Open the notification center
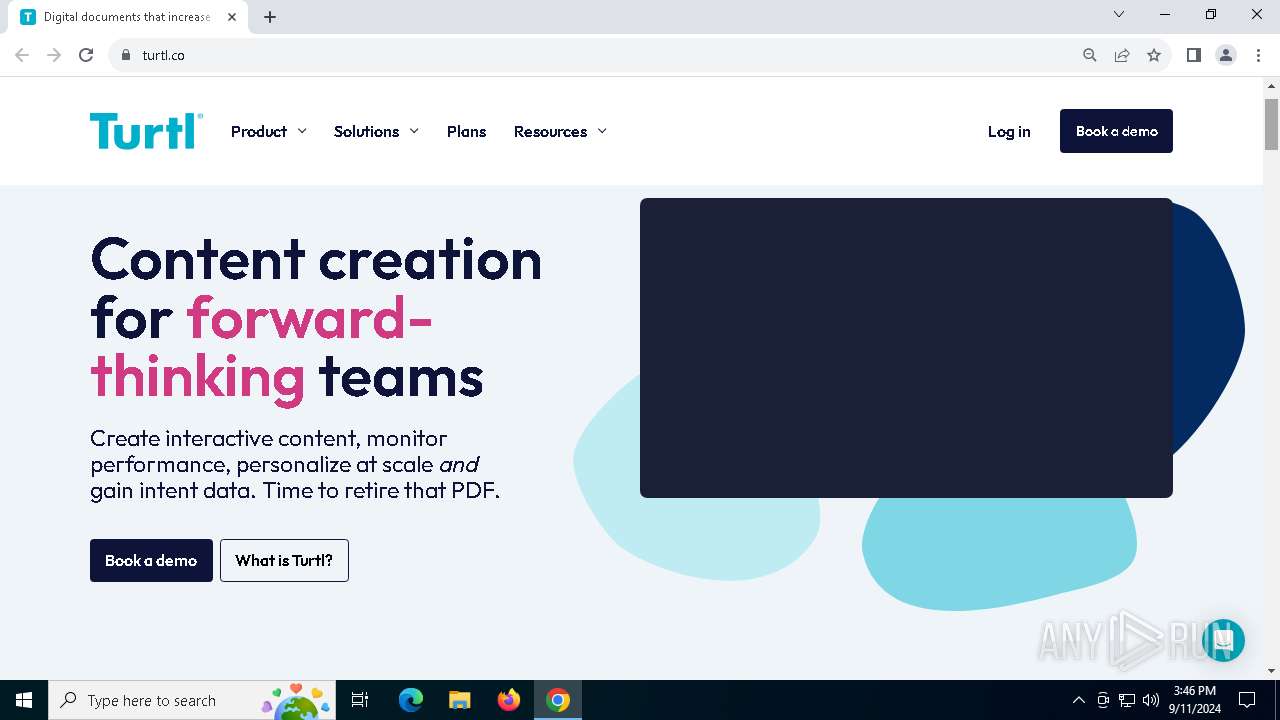Screen dimensions: 1280x720 [1247, 700]
